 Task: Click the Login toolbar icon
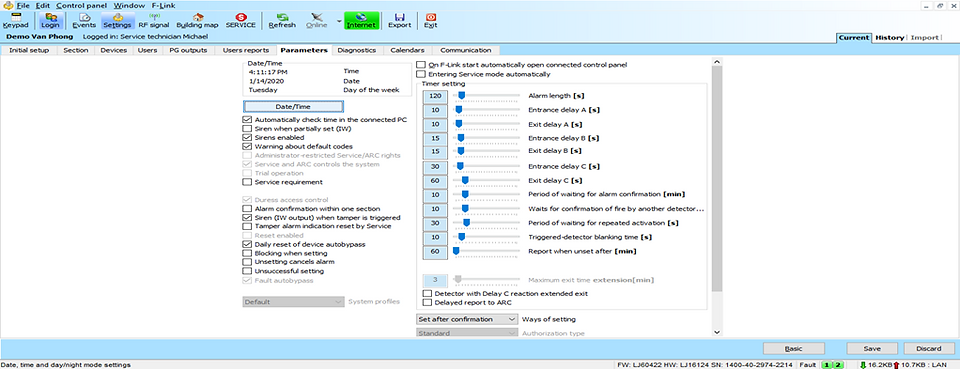(x=50, y=21)
